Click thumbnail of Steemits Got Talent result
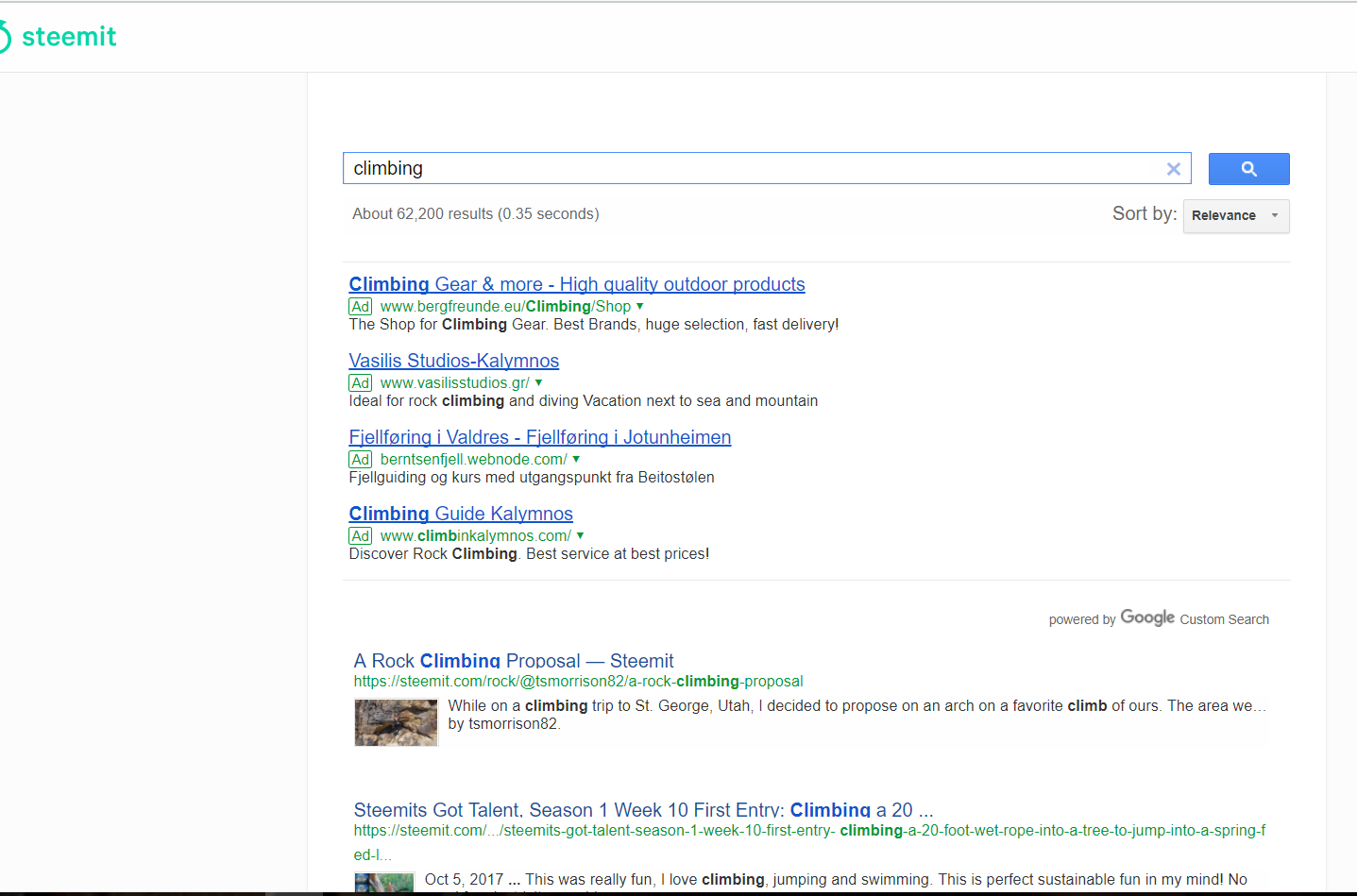1357x896 pixels. click(384, 884)
